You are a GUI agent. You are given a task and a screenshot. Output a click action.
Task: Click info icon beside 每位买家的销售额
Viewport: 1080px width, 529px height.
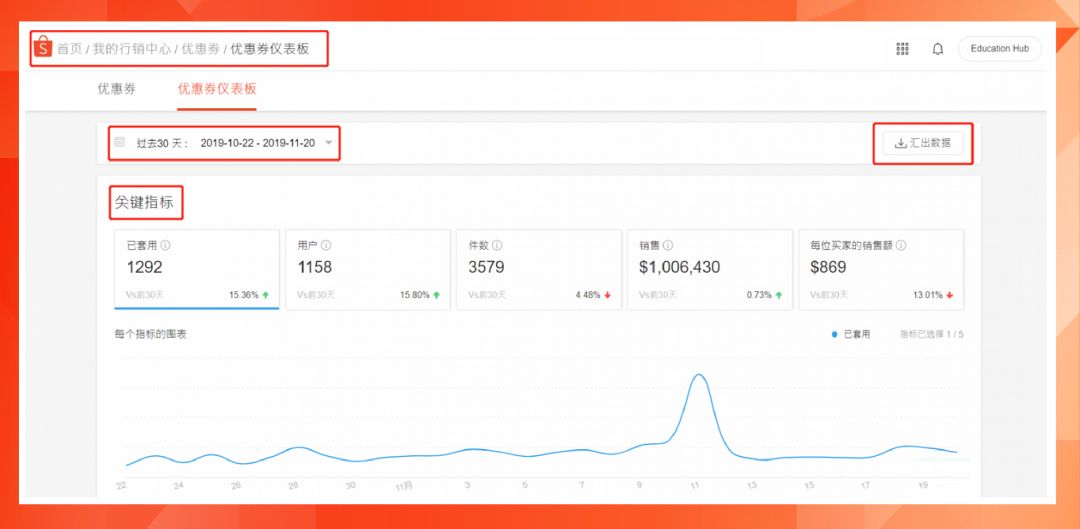(x=901, y=245)
